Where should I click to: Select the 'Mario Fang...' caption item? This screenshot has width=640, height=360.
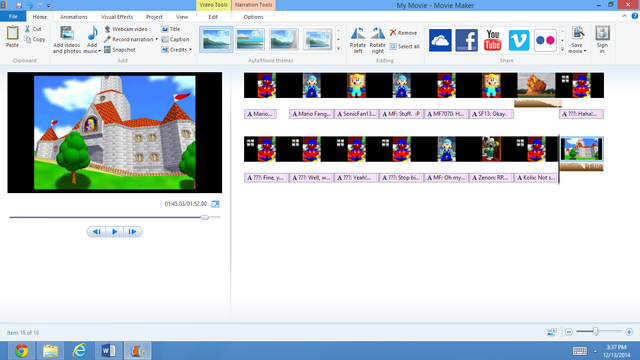[x=311, y=114]
